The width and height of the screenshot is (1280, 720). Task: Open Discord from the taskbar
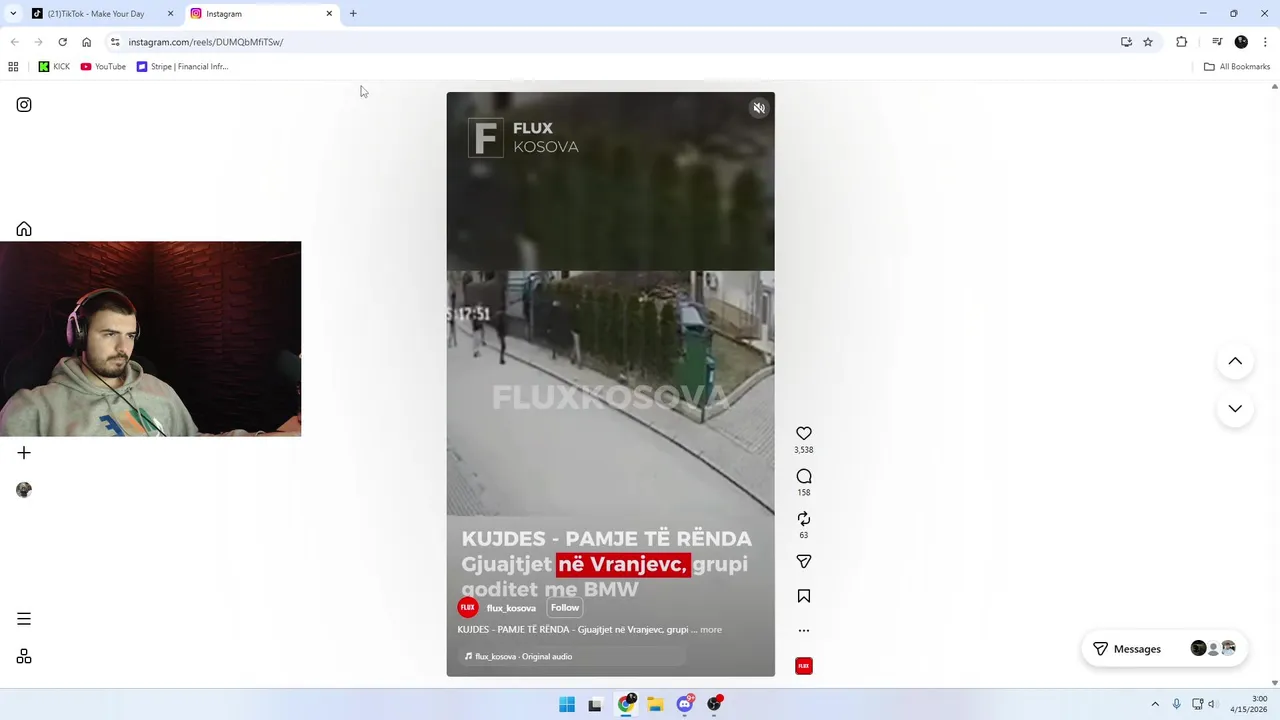pyautogui.click(x=685, y=704)
